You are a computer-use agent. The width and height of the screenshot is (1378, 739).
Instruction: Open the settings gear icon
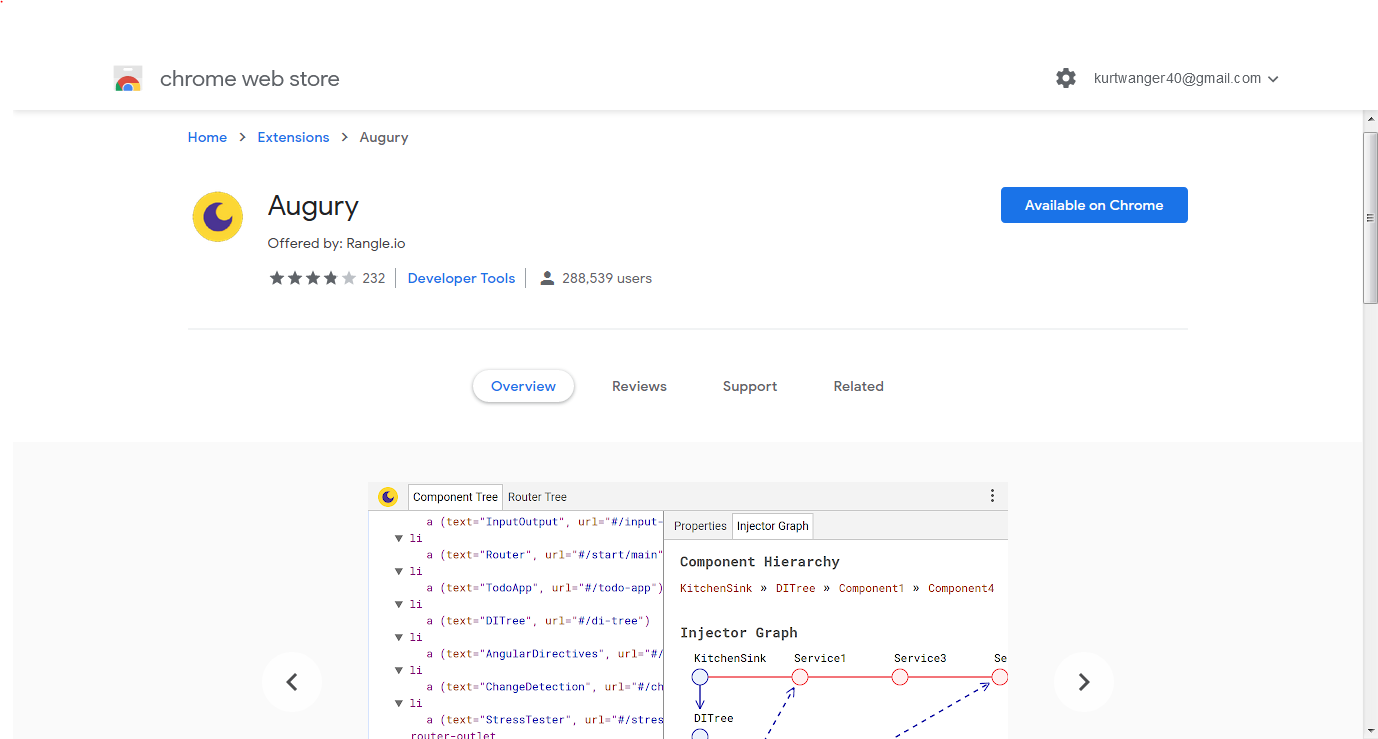1065,78
